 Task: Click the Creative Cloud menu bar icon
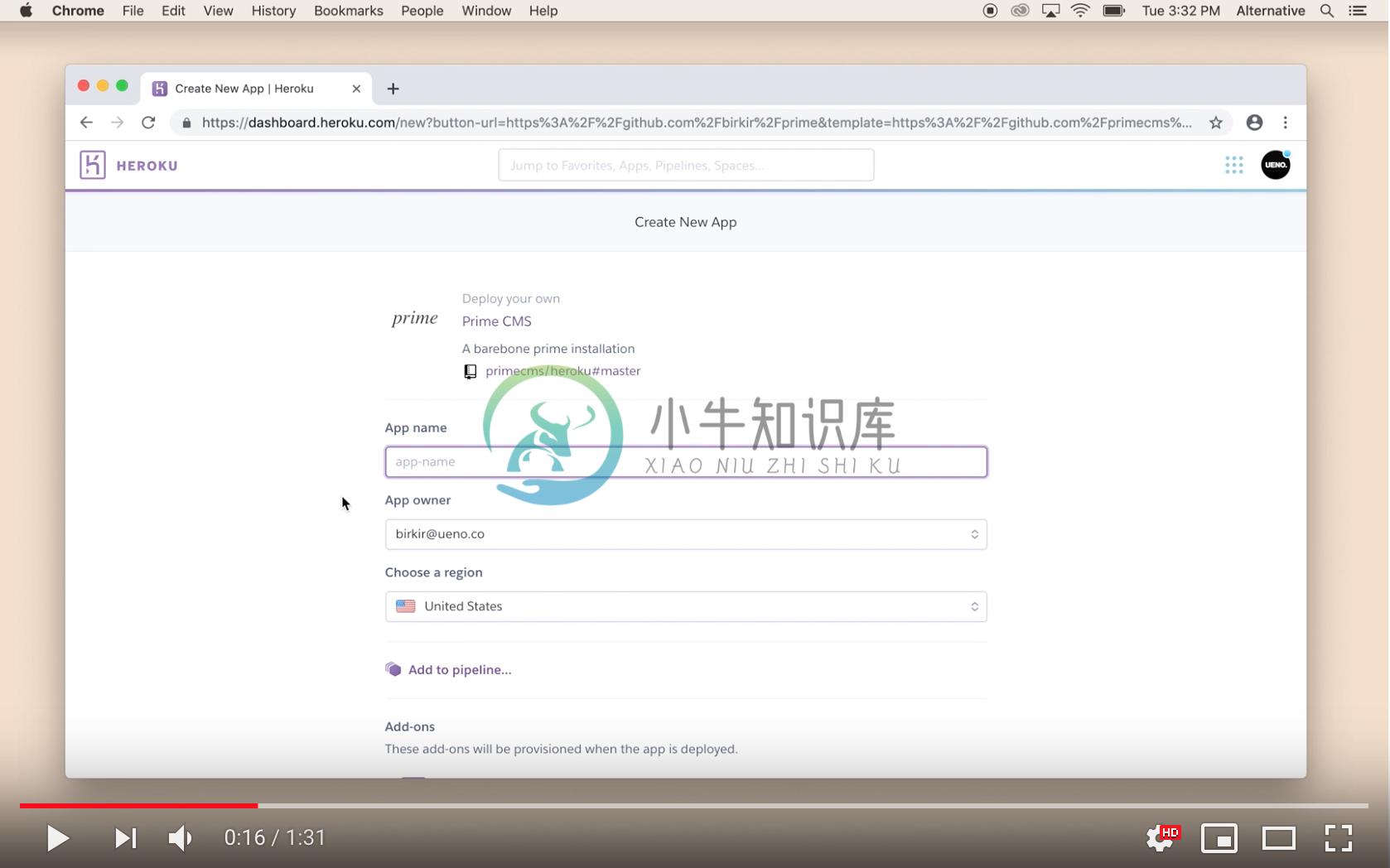pyautogui.click(x=1020, y=11)
